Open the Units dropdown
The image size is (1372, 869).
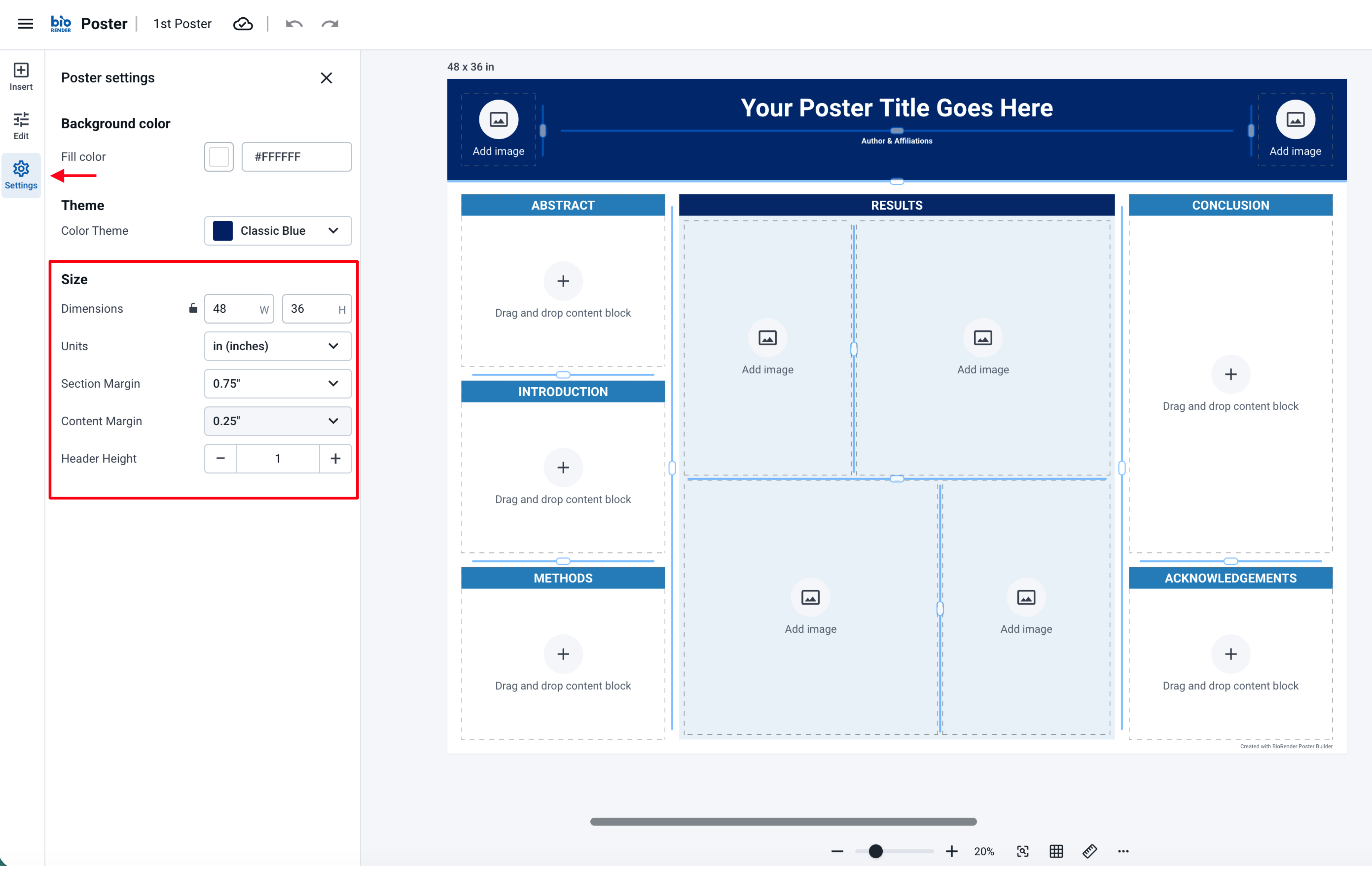[x=278, y=346]
